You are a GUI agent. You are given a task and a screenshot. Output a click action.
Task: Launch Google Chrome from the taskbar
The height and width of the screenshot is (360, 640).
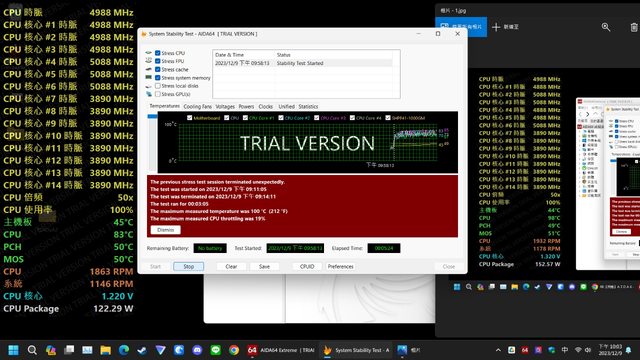pos(234,350)
